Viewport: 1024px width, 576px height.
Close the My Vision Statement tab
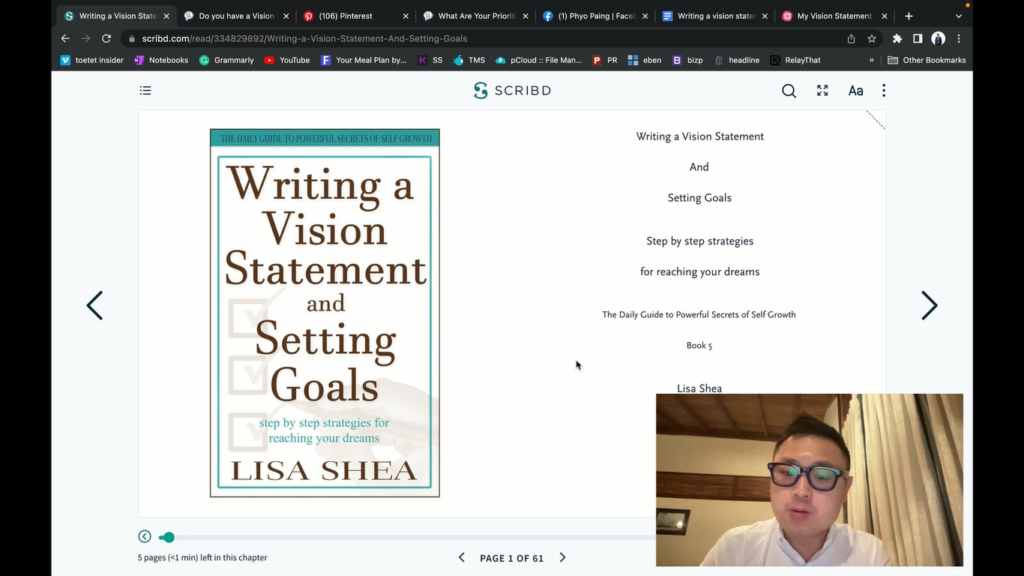pos(884,16)
